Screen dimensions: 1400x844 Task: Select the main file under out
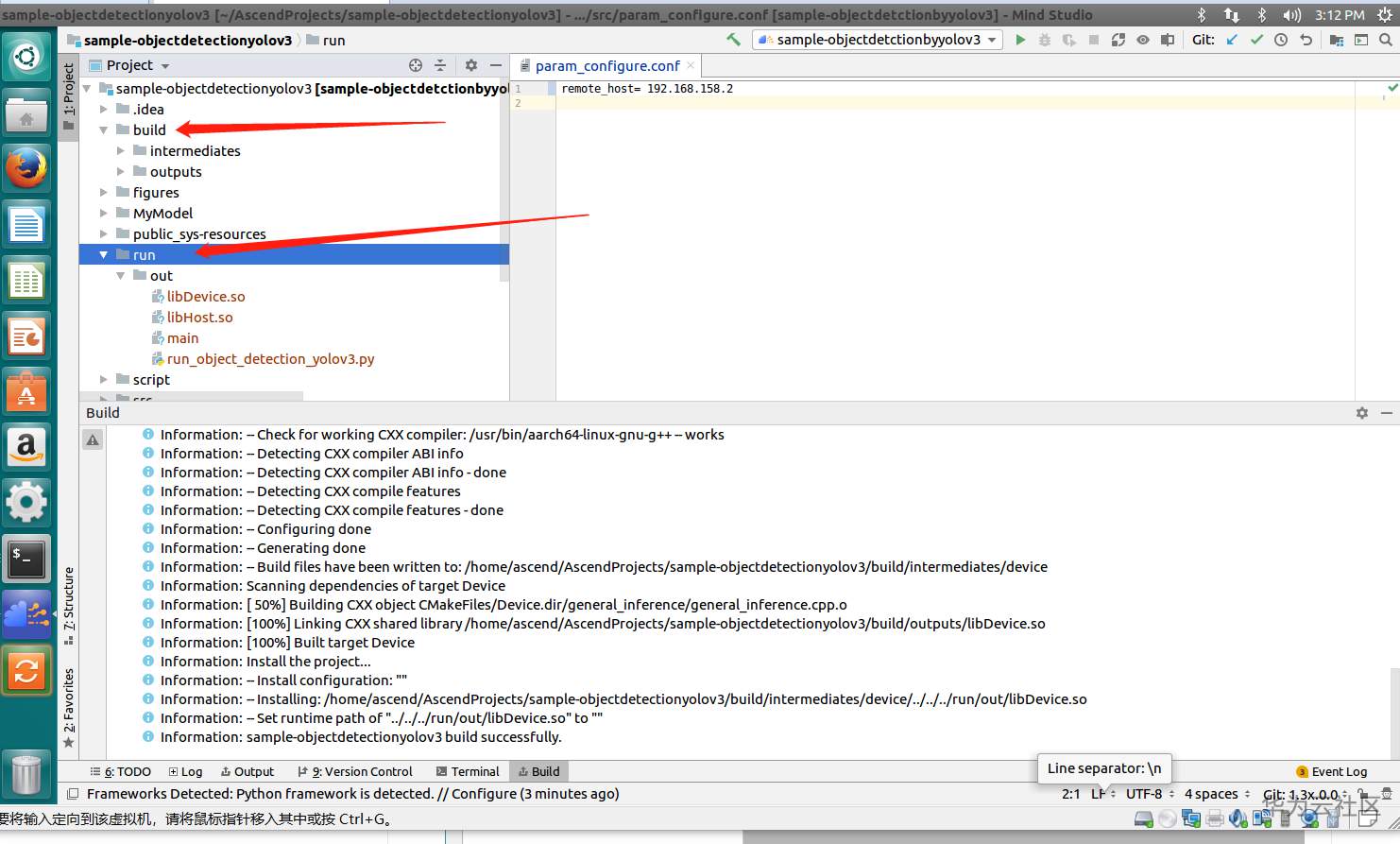[x=182, y=338]
